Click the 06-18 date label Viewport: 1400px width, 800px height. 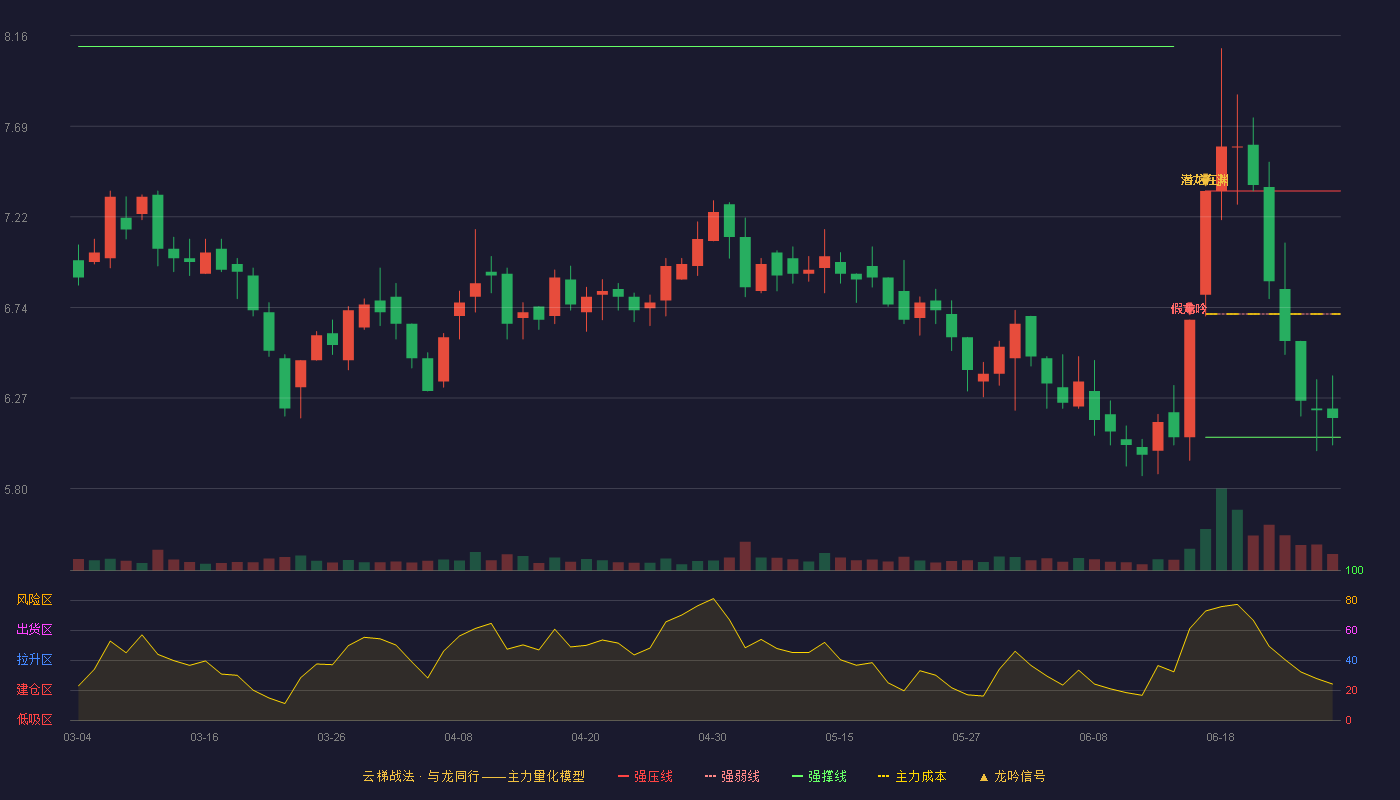(x=1220, y=737)
